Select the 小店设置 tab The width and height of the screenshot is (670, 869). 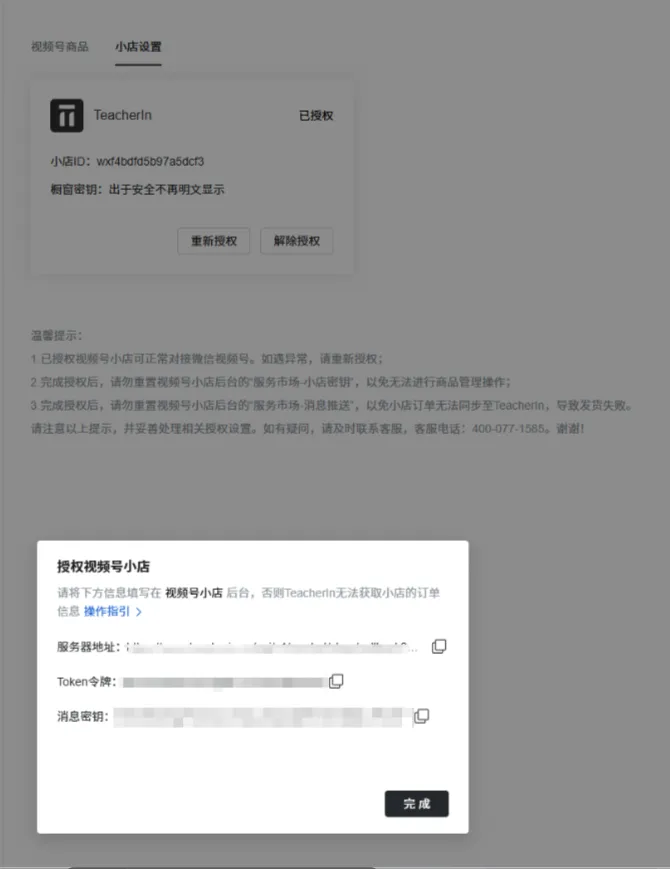(138, 47)
